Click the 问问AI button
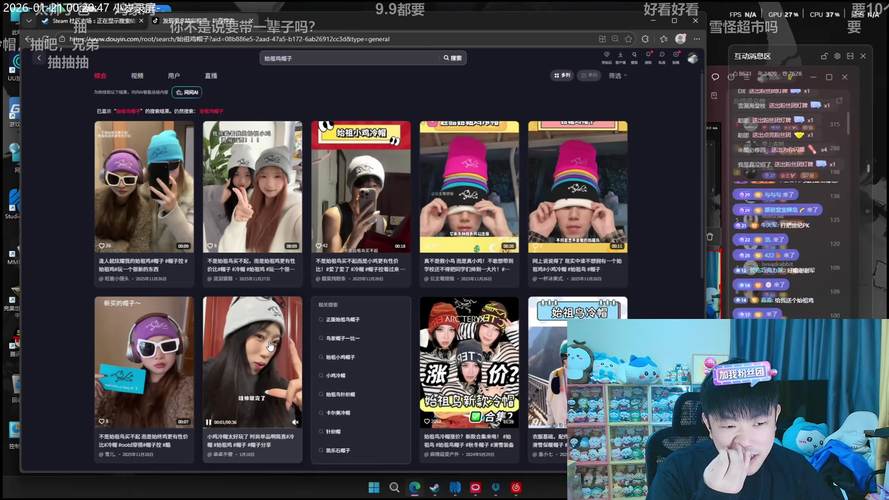Image resolution: width=889 pixels, height=500 pixels. pos(187,91)
